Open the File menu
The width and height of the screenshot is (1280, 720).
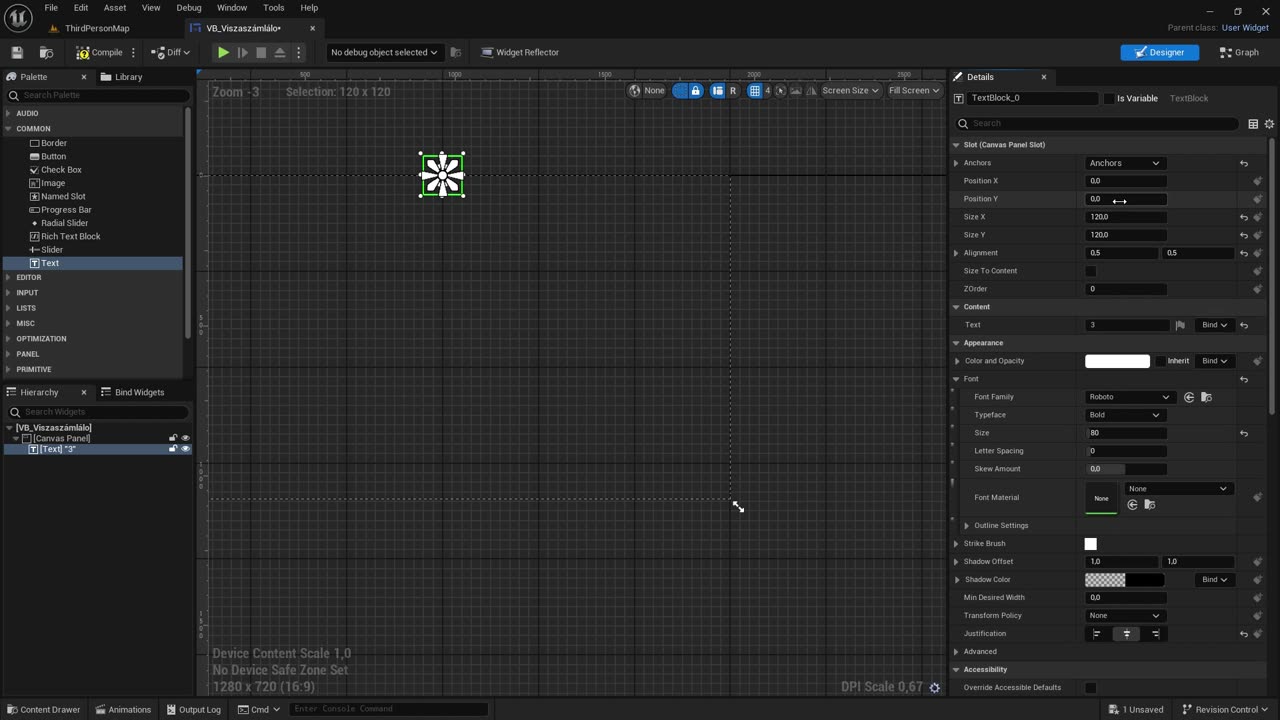[x=51, y=8]
